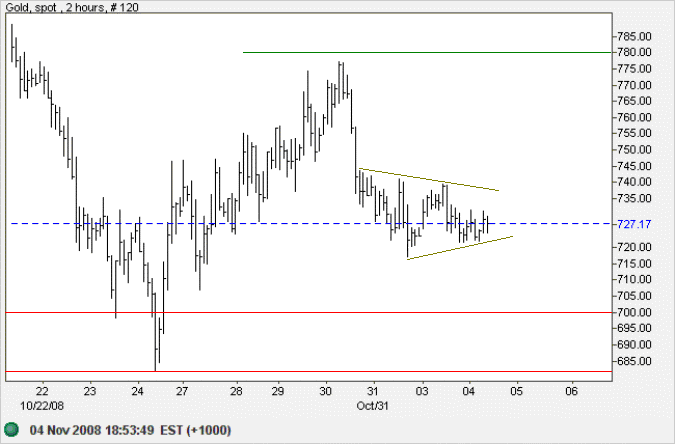Click date axis label 28
This screenshot has width=675, height=444.
pyautogui.click(x=236, y=391)
